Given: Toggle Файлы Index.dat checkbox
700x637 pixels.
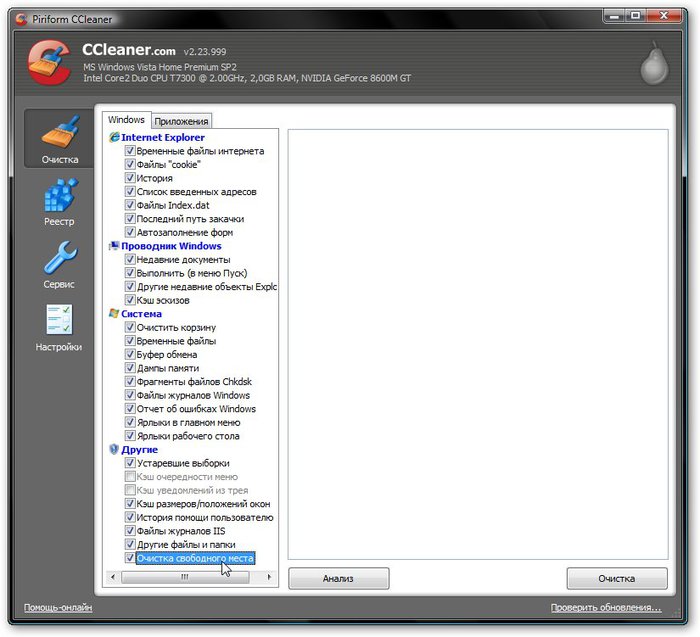Looking at the screenshot, I should coord(130,205).
